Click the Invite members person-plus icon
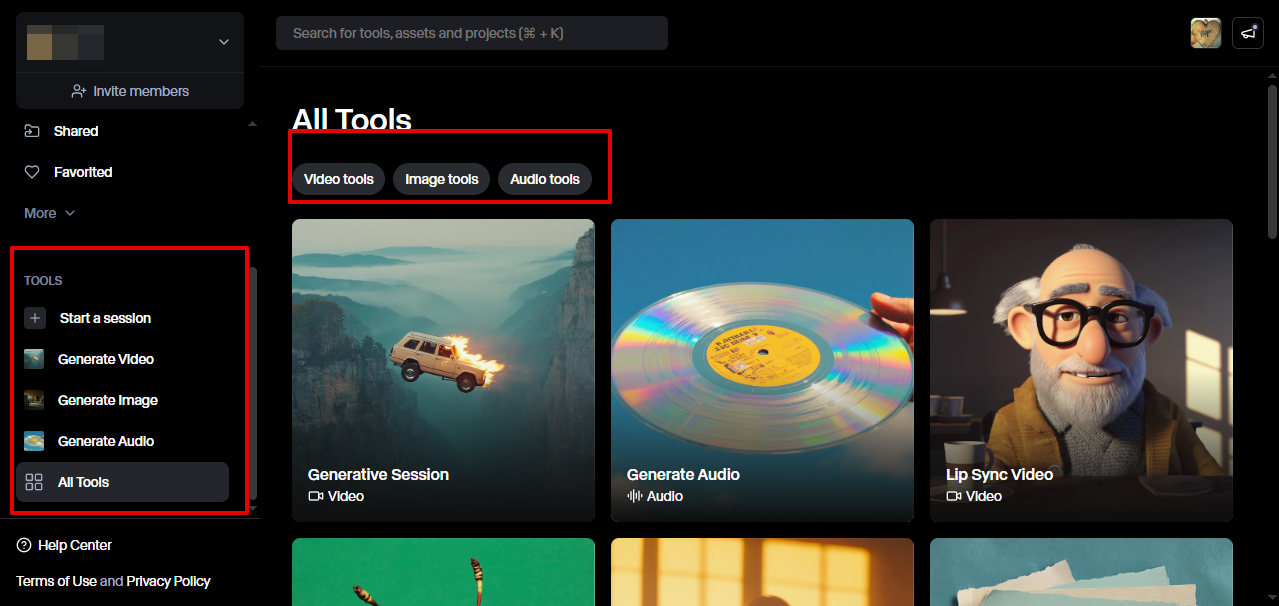Screen dimensions: 1279x606 (79, 91)
